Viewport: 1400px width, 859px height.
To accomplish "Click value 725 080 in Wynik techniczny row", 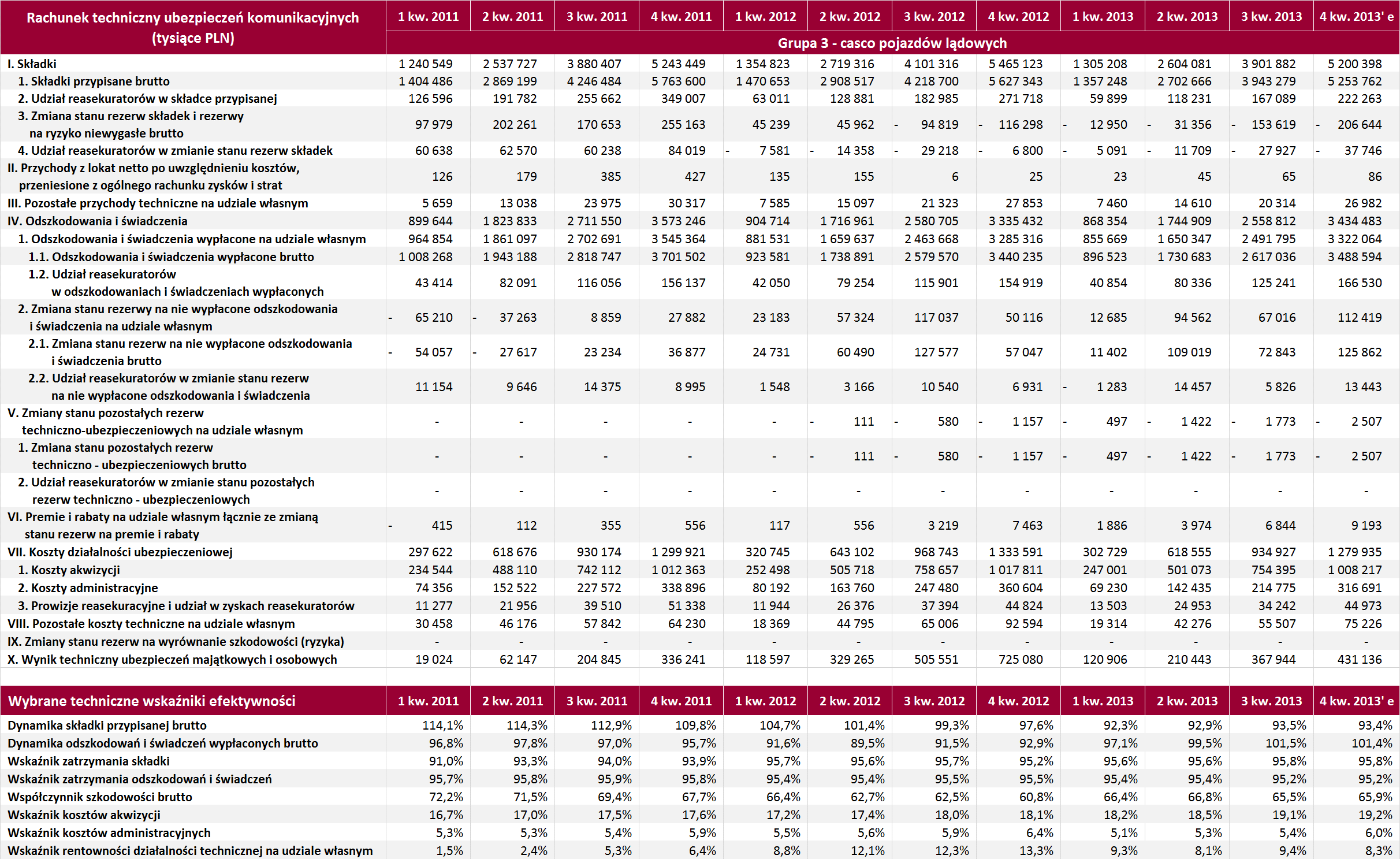I will tap(1021, 660).
